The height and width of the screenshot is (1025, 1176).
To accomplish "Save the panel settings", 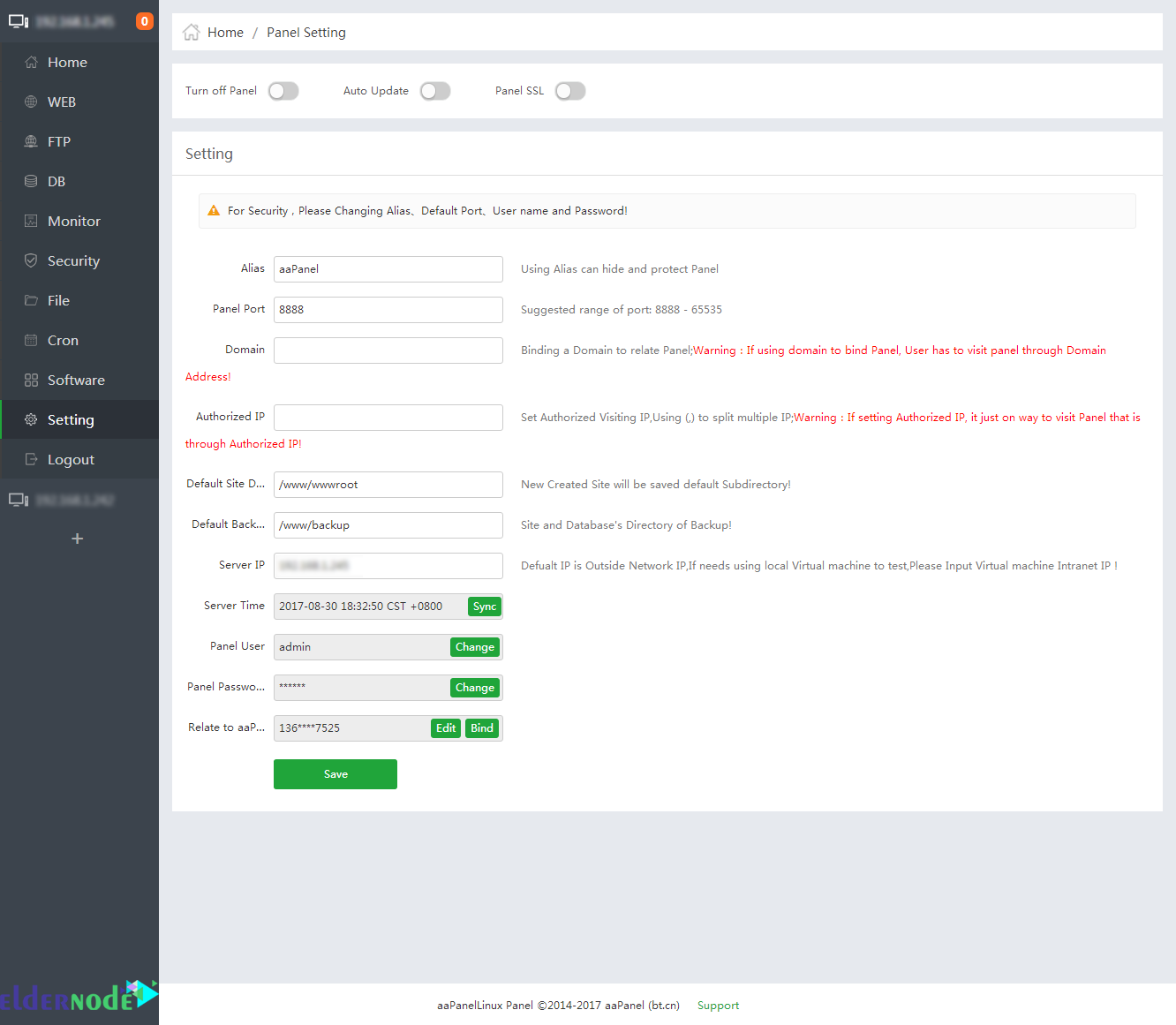I will [x=335, y=774].
